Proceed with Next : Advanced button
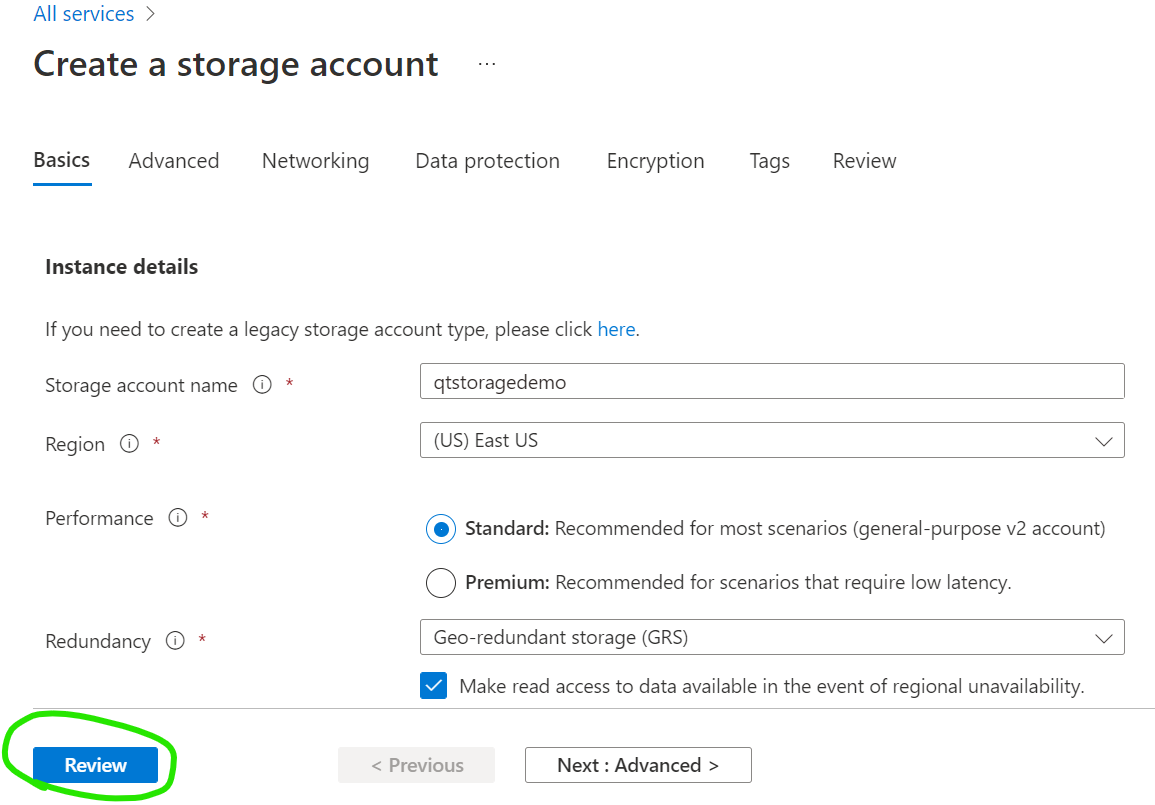The height and width of the screenshot is (805, 1155). click(x=638, y=765)
